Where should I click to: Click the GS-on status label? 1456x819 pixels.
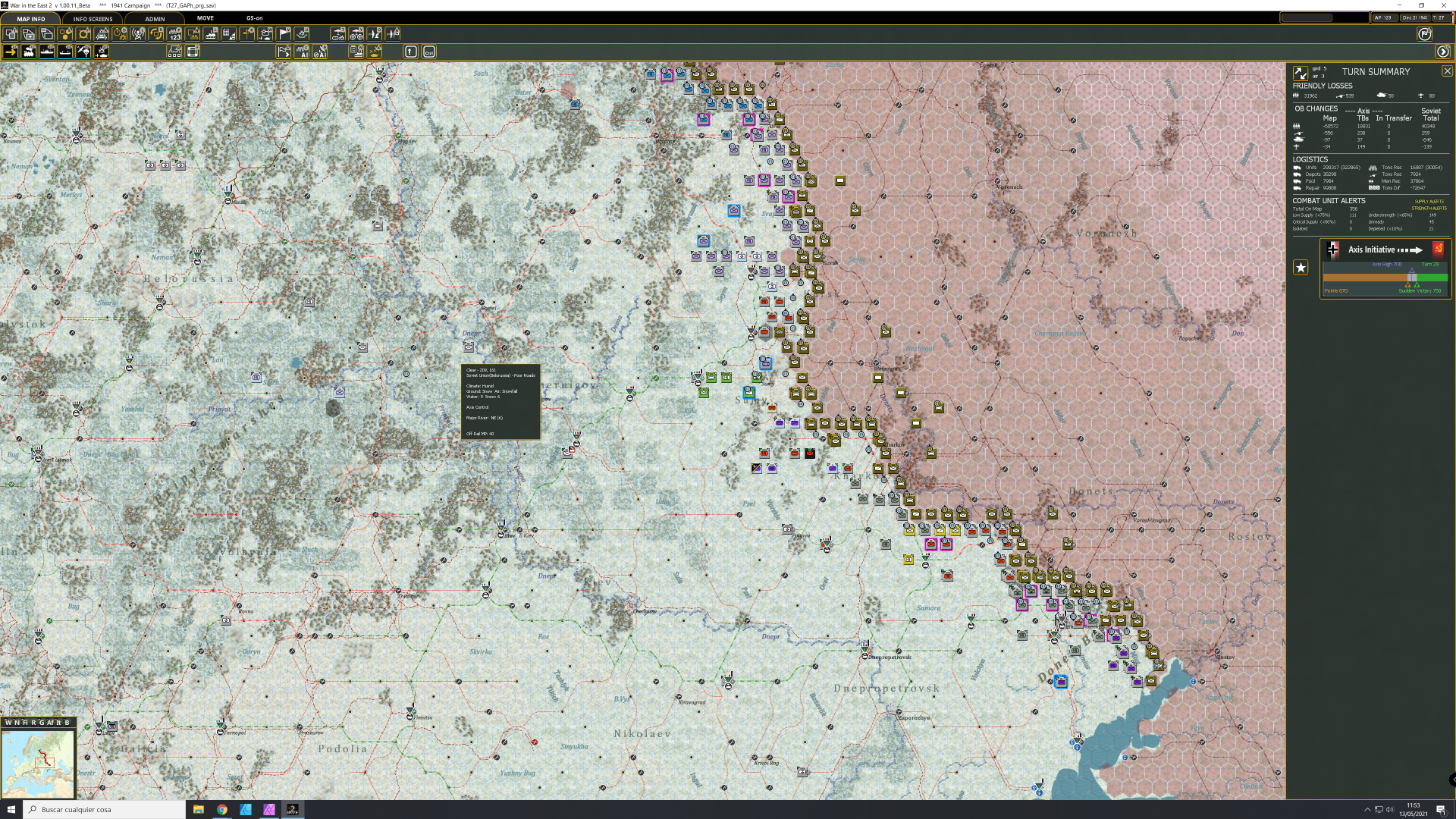click(255, 18)
